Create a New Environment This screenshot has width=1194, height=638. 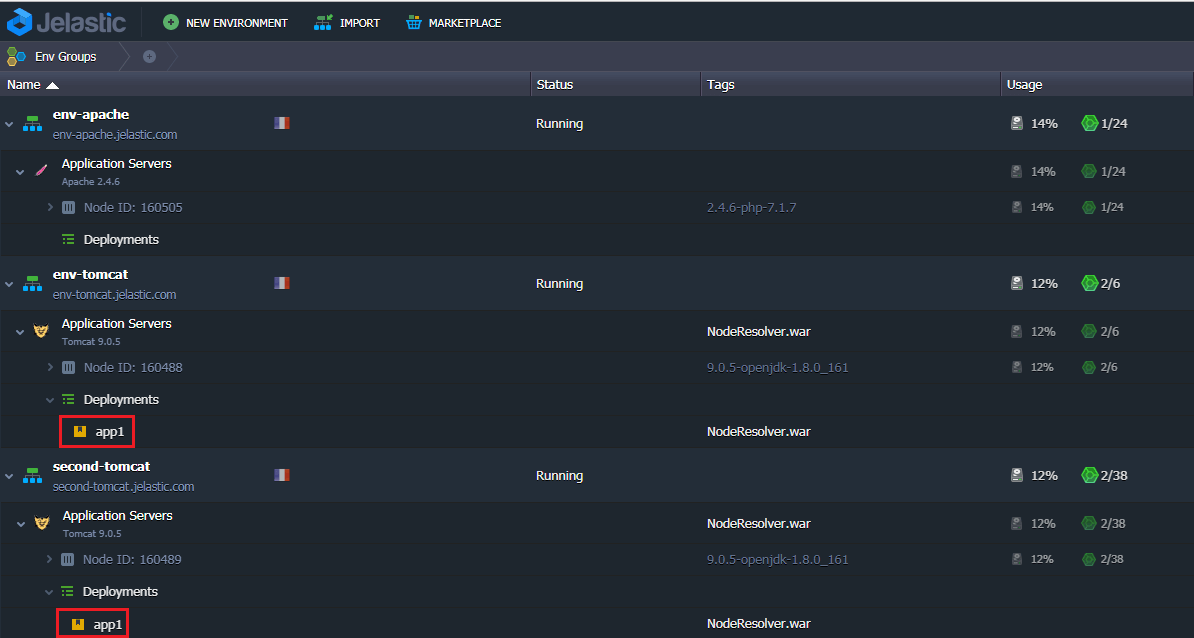coord(225,23)
